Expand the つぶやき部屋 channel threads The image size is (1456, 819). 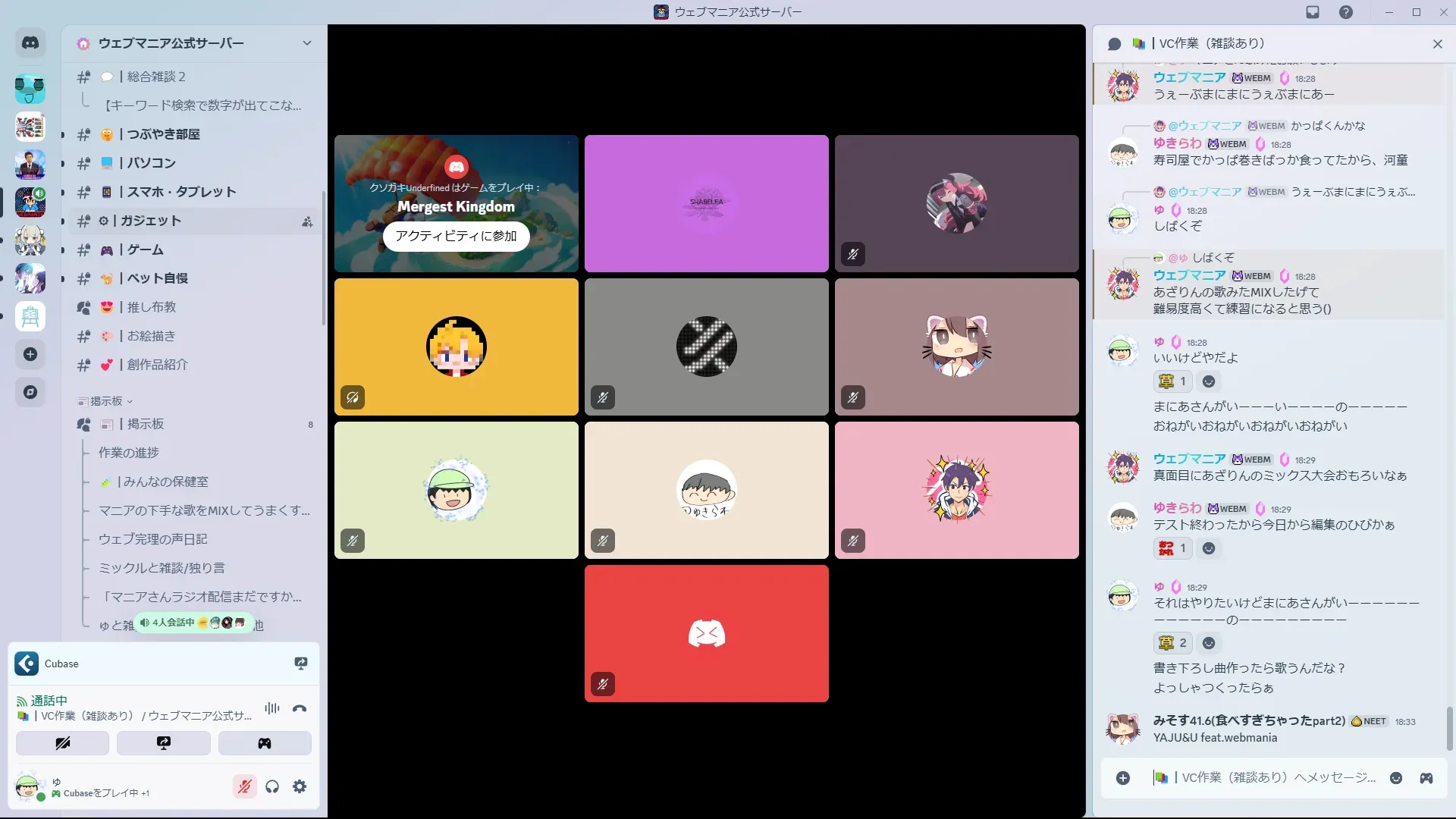click(63, 135)
